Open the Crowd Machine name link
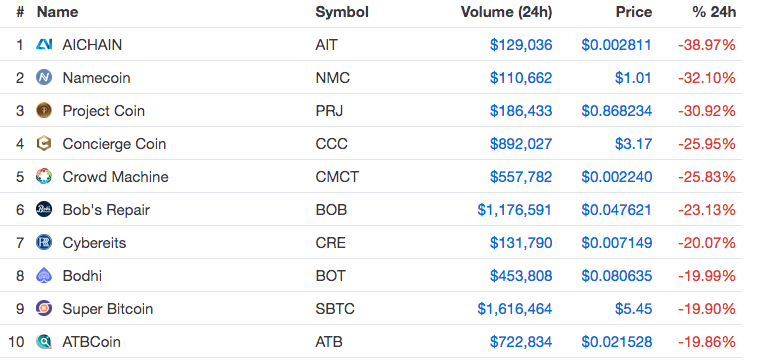 pyautogui.click(x=115, y=177)
